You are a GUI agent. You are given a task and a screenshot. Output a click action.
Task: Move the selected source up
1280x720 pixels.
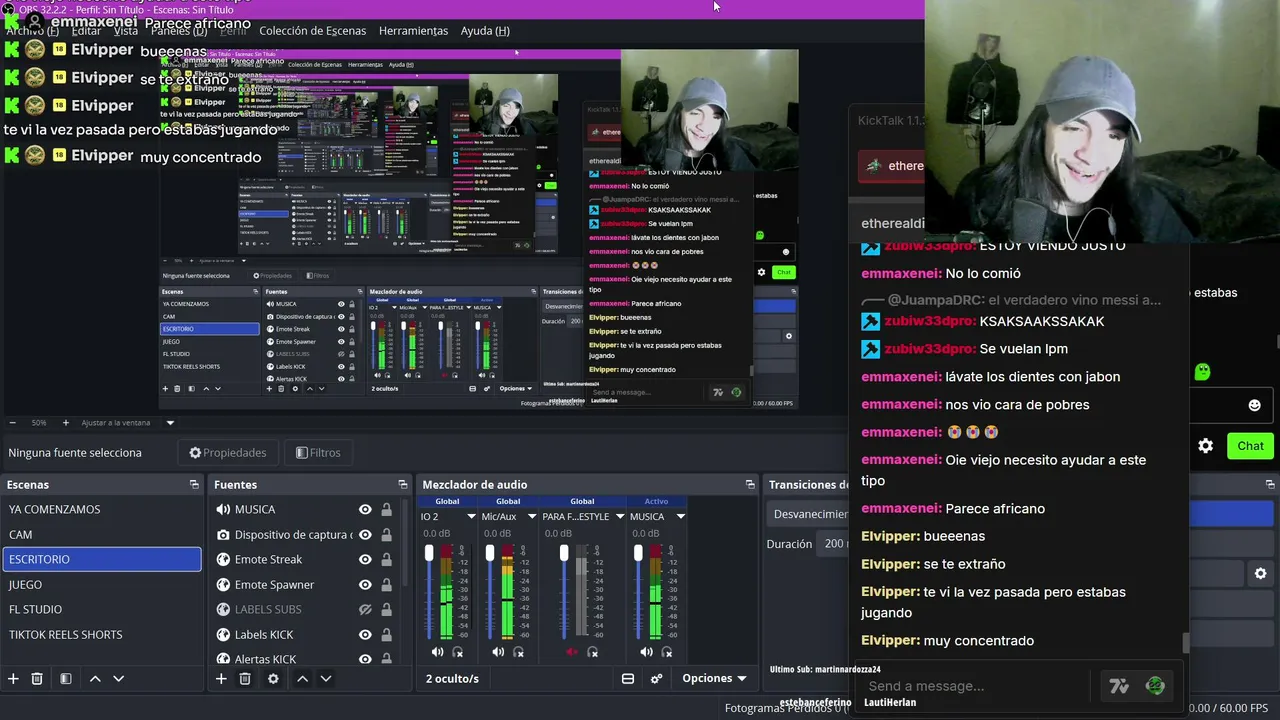pyautogui.click(x=302, y=679)
